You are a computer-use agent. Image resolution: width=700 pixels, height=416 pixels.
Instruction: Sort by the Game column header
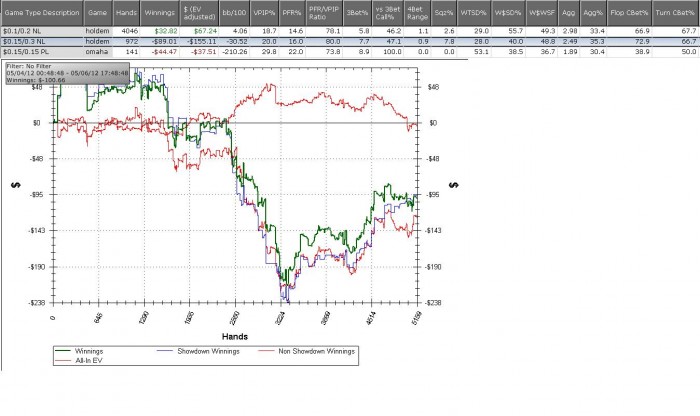pyautogui.click(x=98, y=13)
